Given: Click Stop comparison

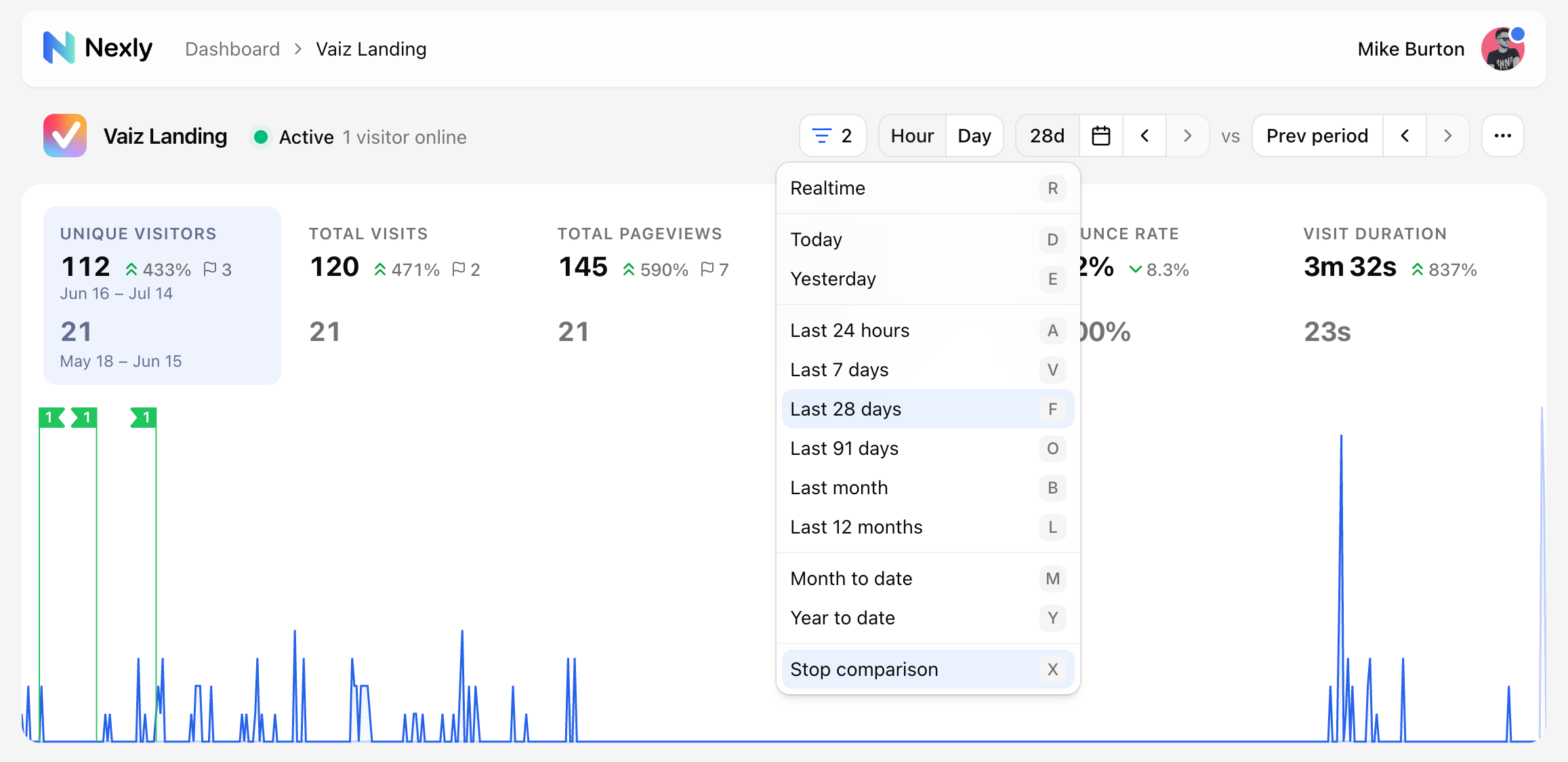Looking at the screenshot, I should tap(928, 669).
